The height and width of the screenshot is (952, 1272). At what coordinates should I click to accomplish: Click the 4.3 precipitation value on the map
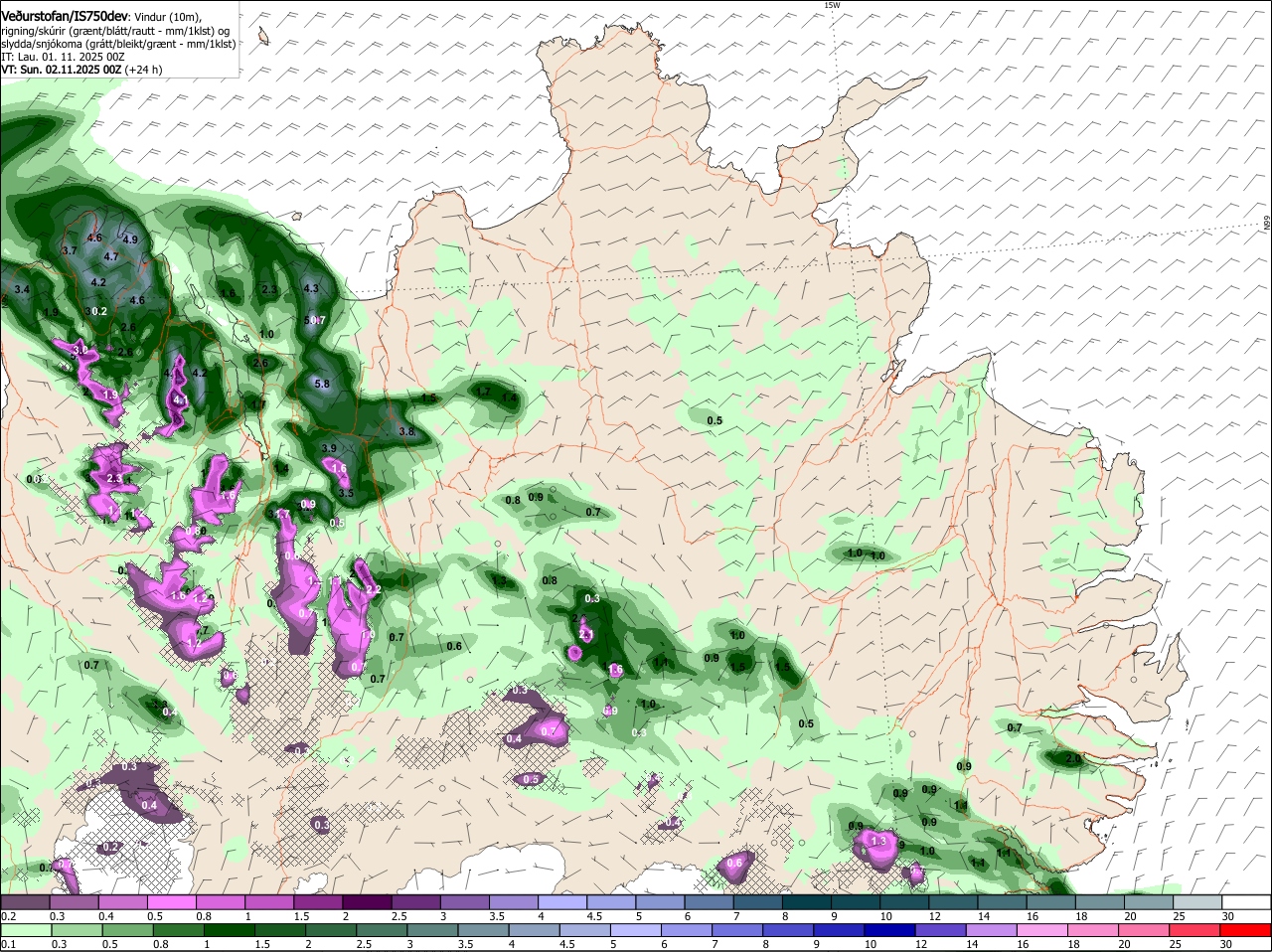pyautogui.click(x=311, y=288)
